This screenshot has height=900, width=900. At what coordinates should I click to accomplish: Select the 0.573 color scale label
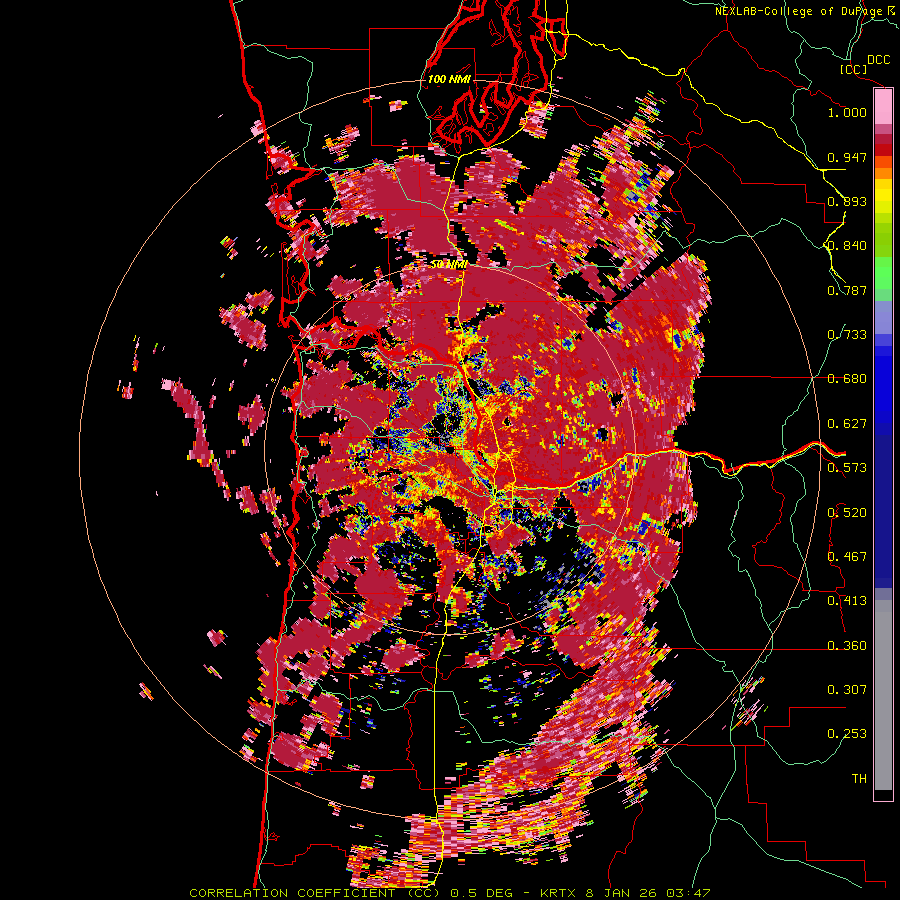click(x=847, y=468)
